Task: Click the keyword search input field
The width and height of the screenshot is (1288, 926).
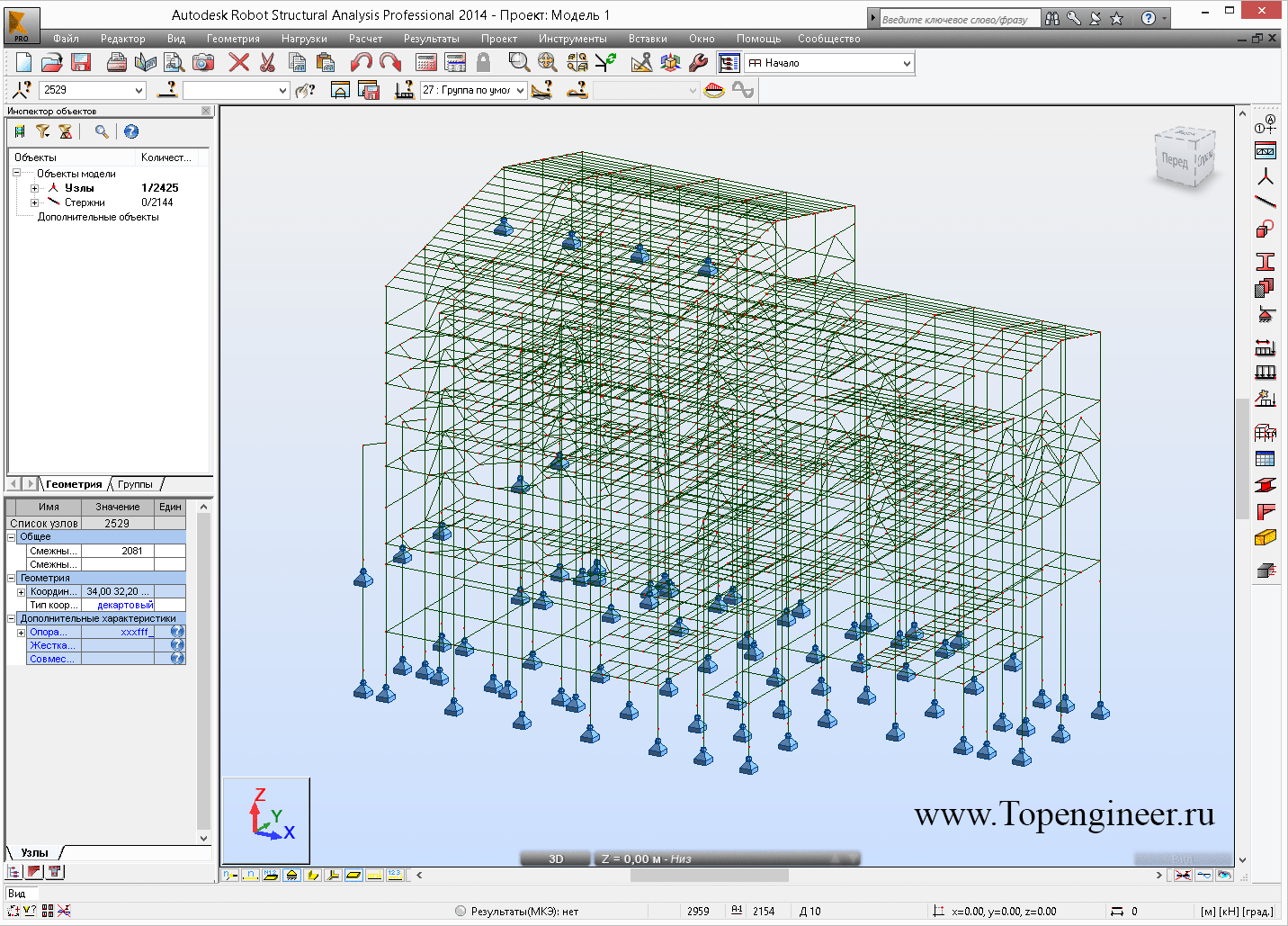Action: [x=958, y=19]
